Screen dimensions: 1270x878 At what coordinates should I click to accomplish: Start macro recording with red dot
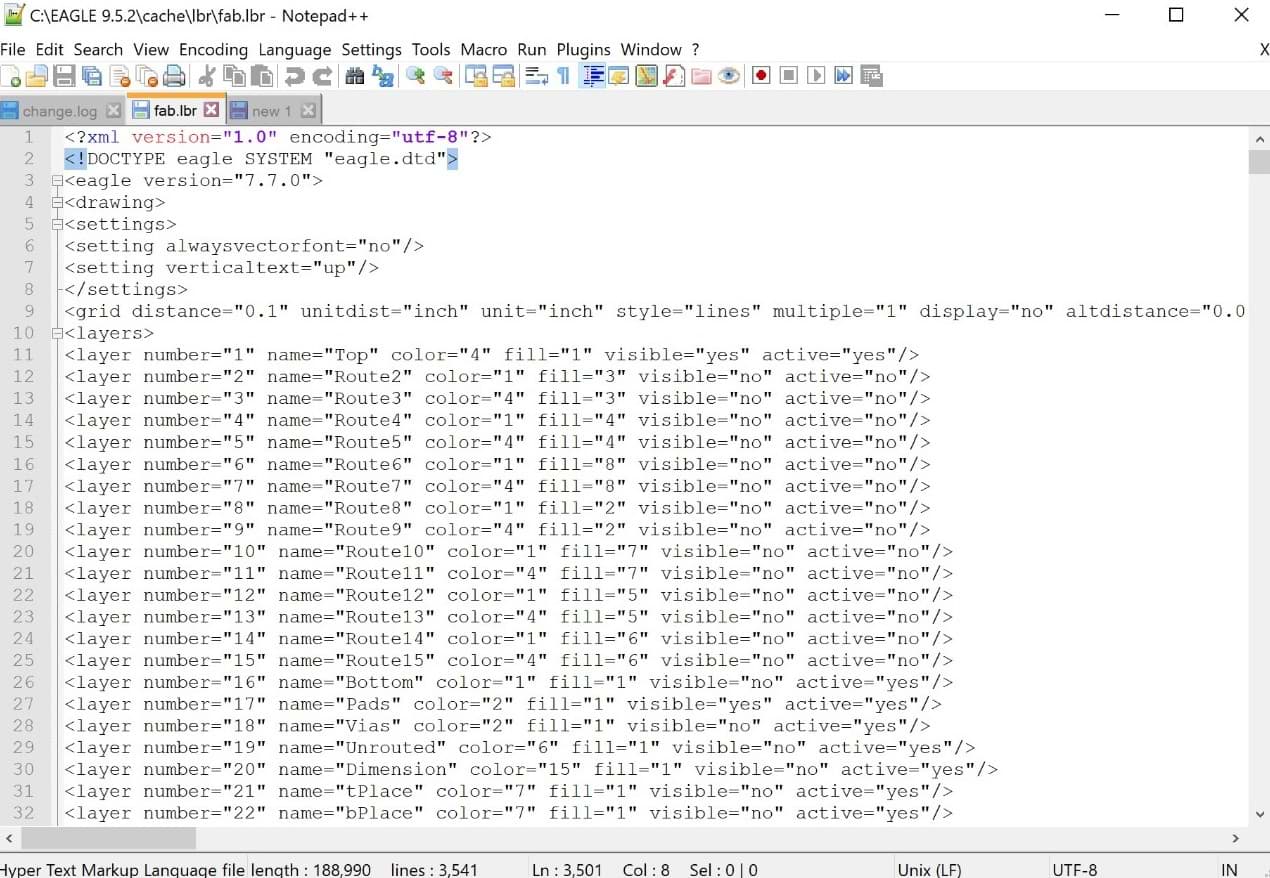[x=761, y=76]
